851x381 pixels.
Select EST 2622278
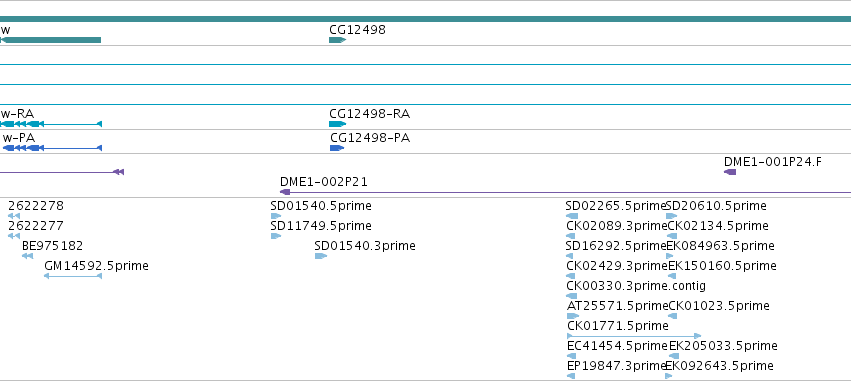pyautogui.click(x=36, y=206)
